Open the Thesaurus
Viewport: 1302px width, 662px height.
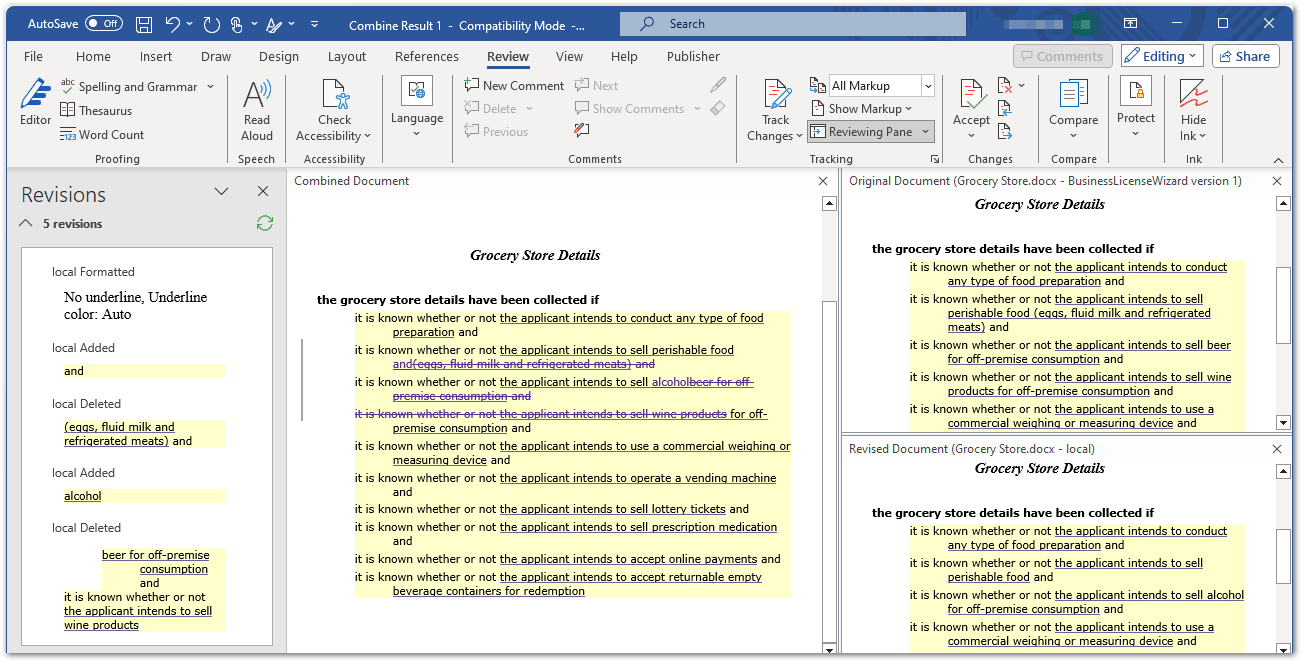97,111
